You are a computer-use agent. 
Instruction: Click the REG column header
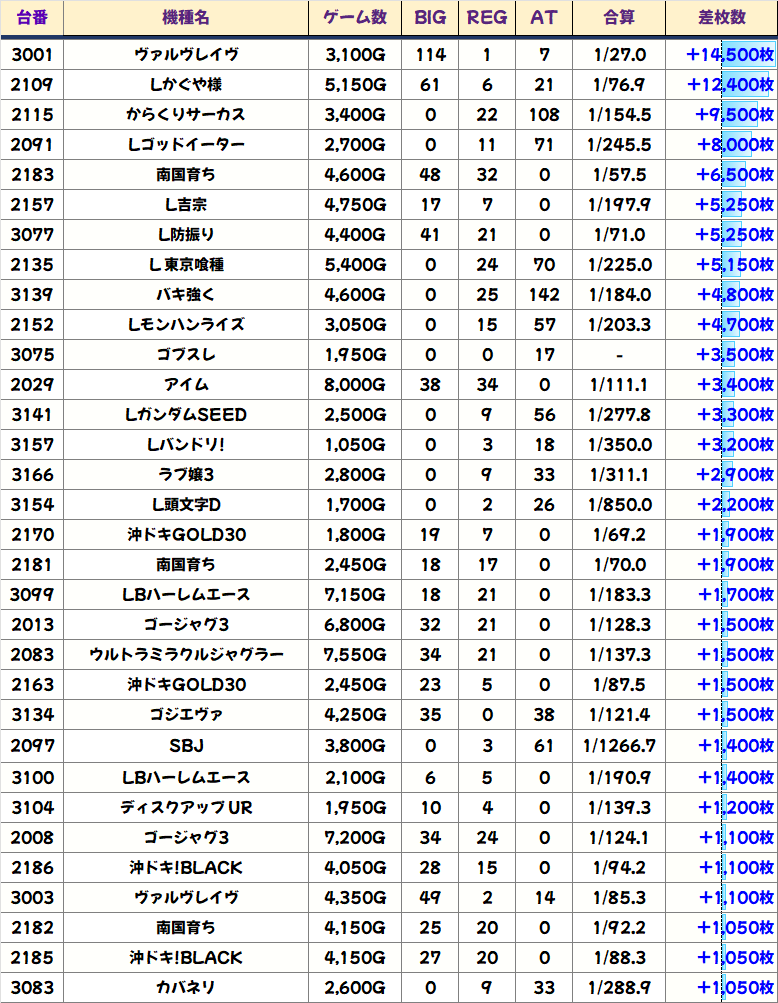[x=487, y=17]
